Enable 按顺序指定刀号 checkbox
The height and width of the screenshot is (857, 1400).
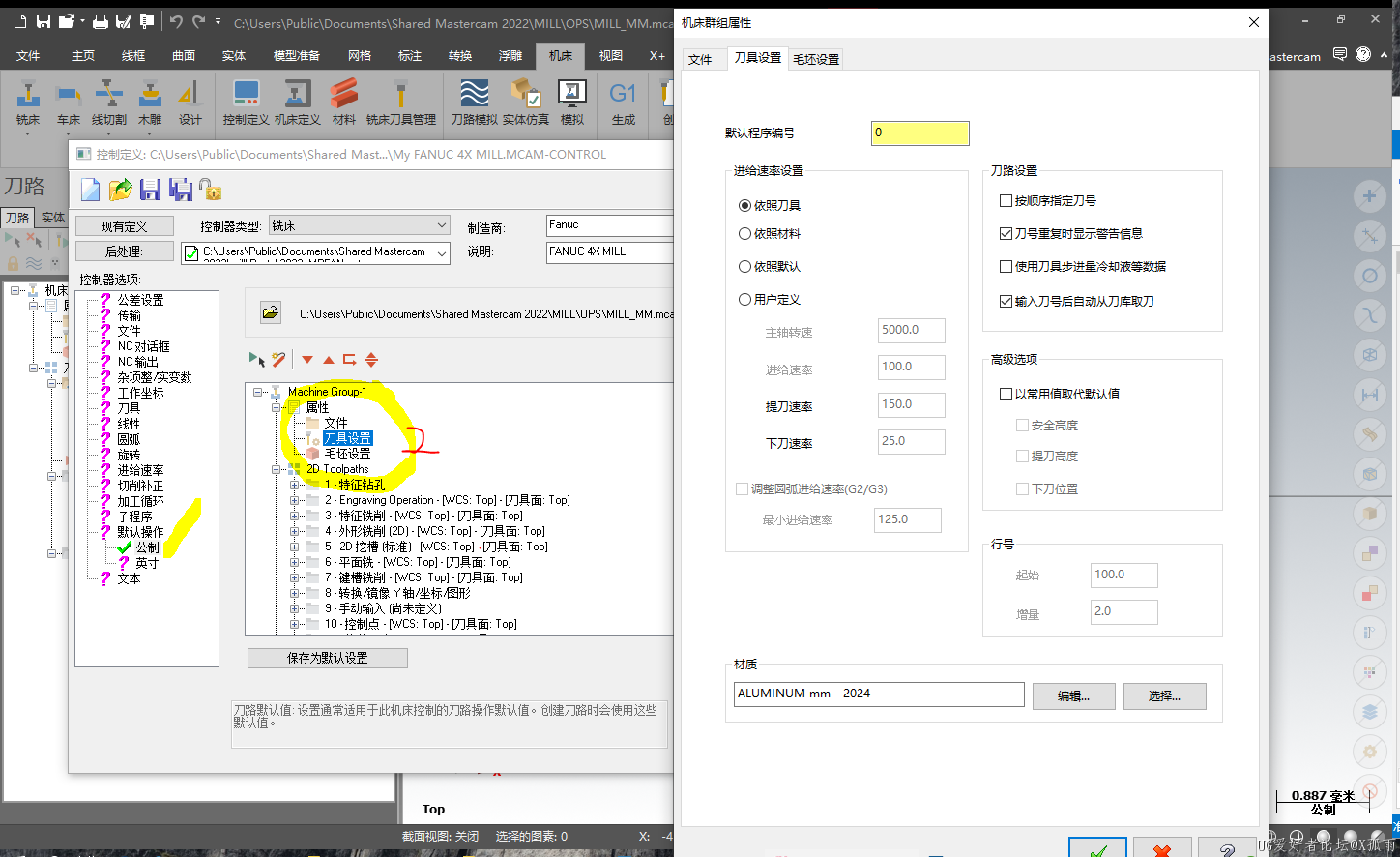(1006, 200)
